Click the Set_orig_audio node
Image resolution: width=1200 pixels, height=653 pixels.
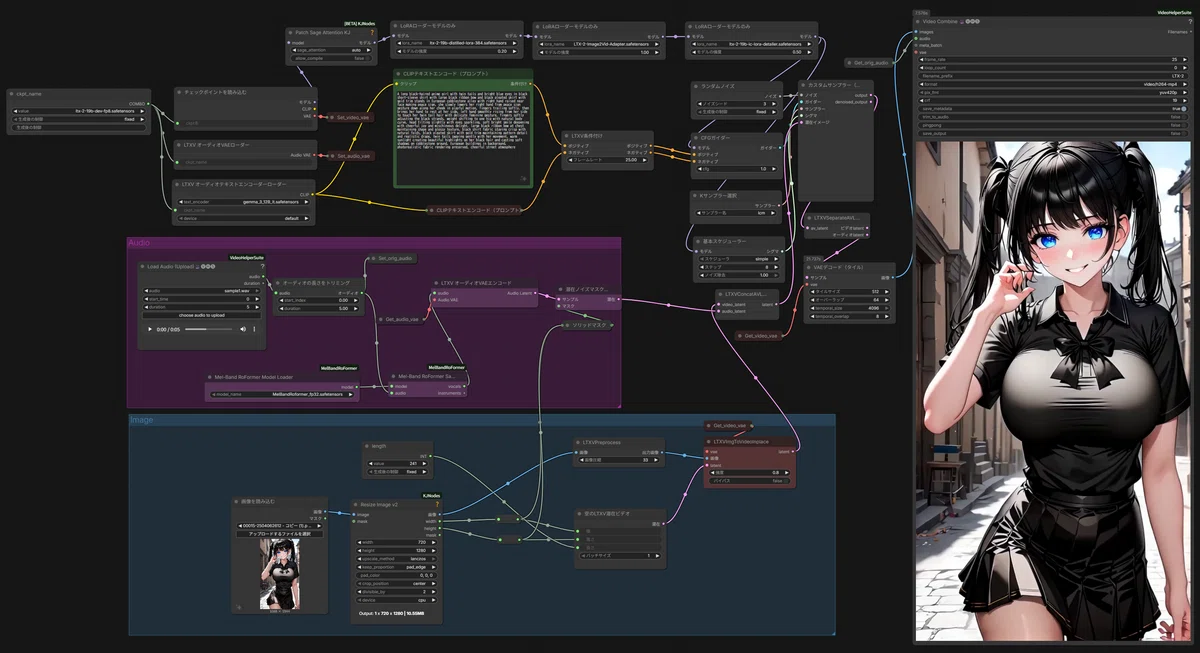click(x=392, y=258)
